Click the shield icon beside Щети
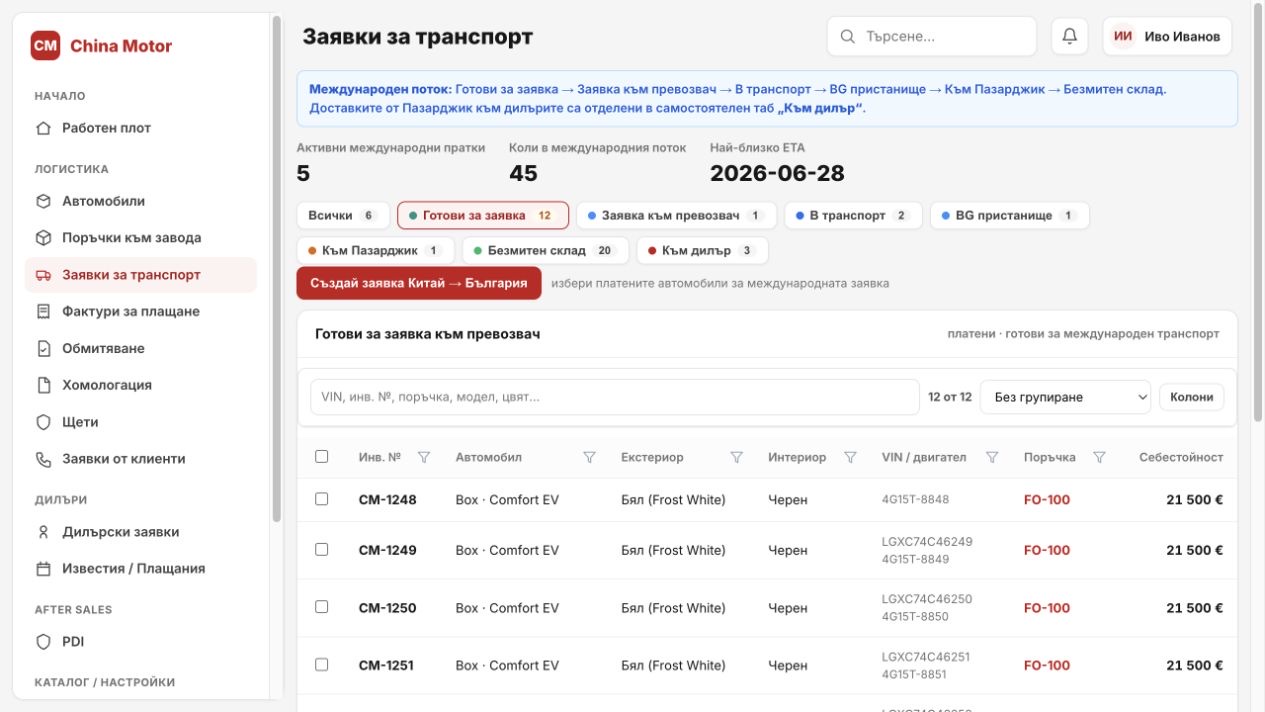The height and width of the screenshot is (712, 1265). point(43,422)
